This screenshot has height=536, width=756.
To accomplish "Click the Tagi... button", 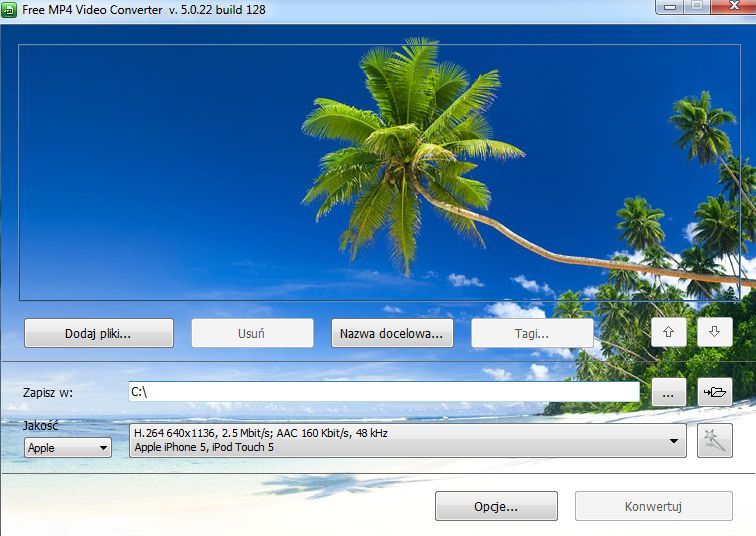I will [532, 333].
